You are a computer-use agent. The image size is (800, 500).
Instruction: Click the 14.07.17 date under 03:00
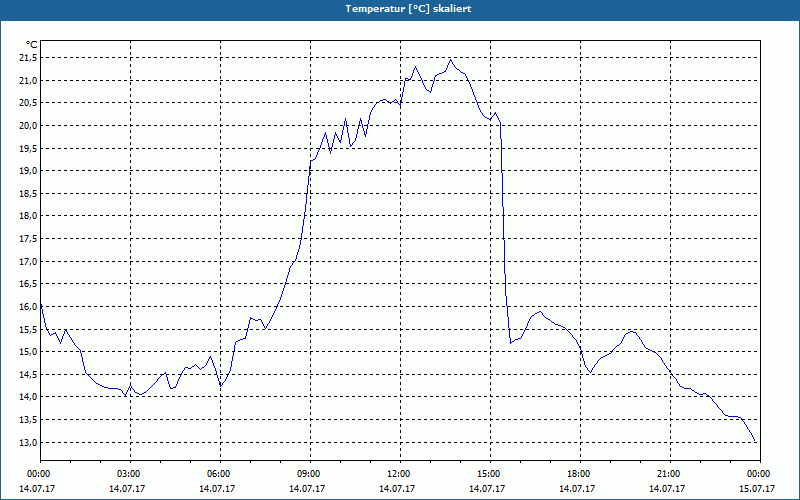click(x=127, y=489)
